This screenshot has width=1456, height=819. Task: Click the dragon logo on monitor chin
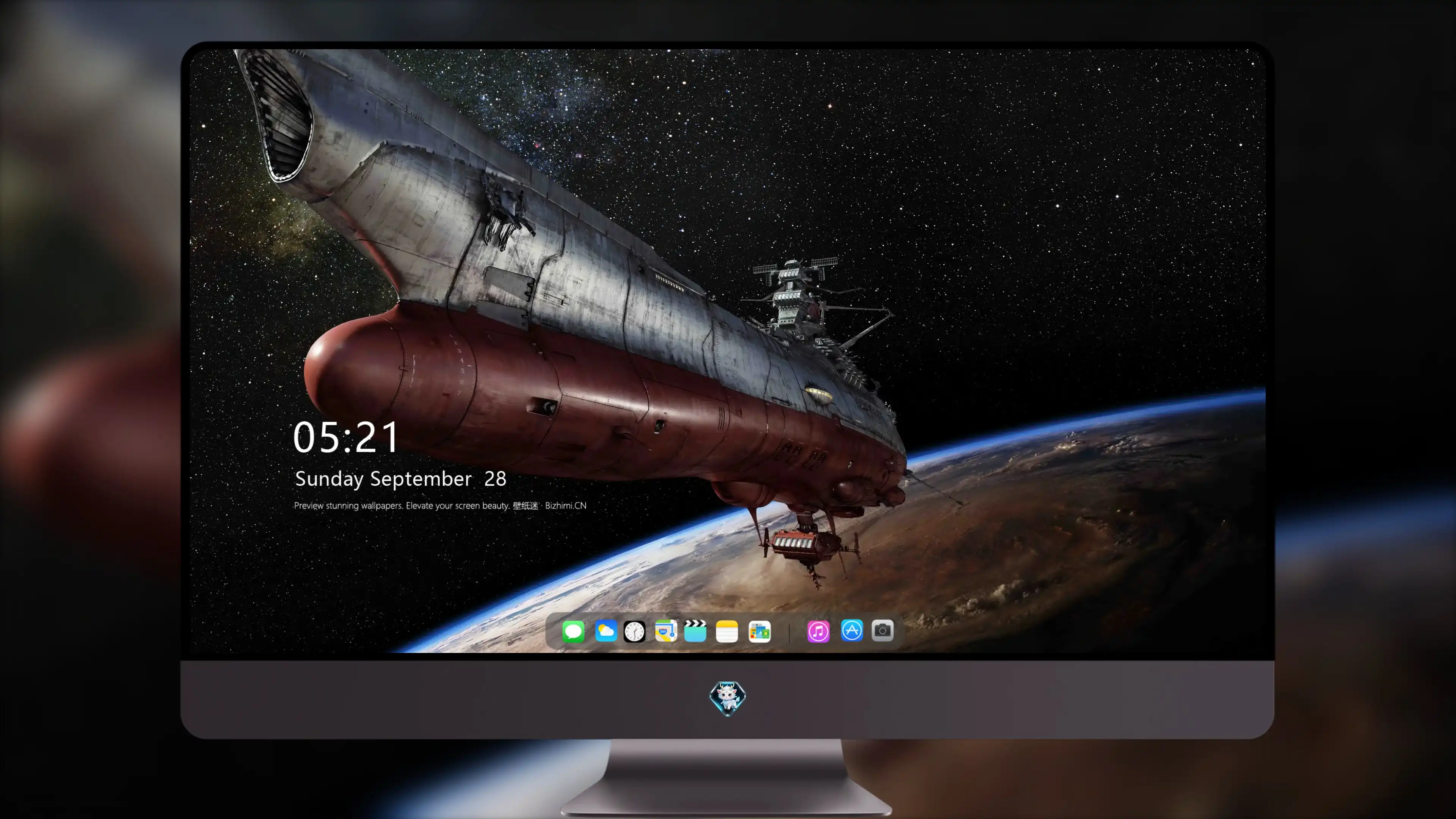pyautogui.click(x=728, y=698)
